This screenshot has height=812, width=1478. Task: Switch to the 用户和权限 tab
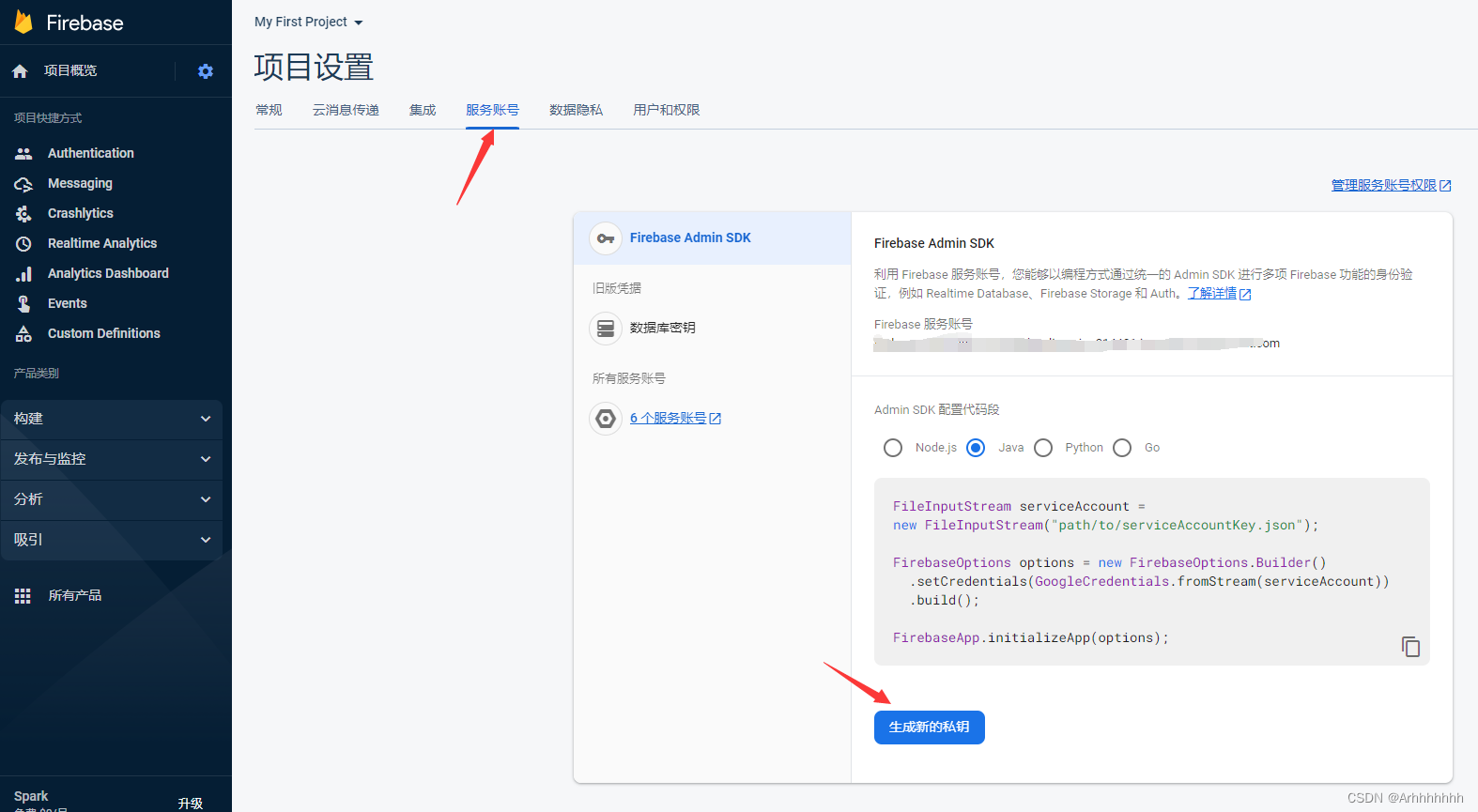666,110
